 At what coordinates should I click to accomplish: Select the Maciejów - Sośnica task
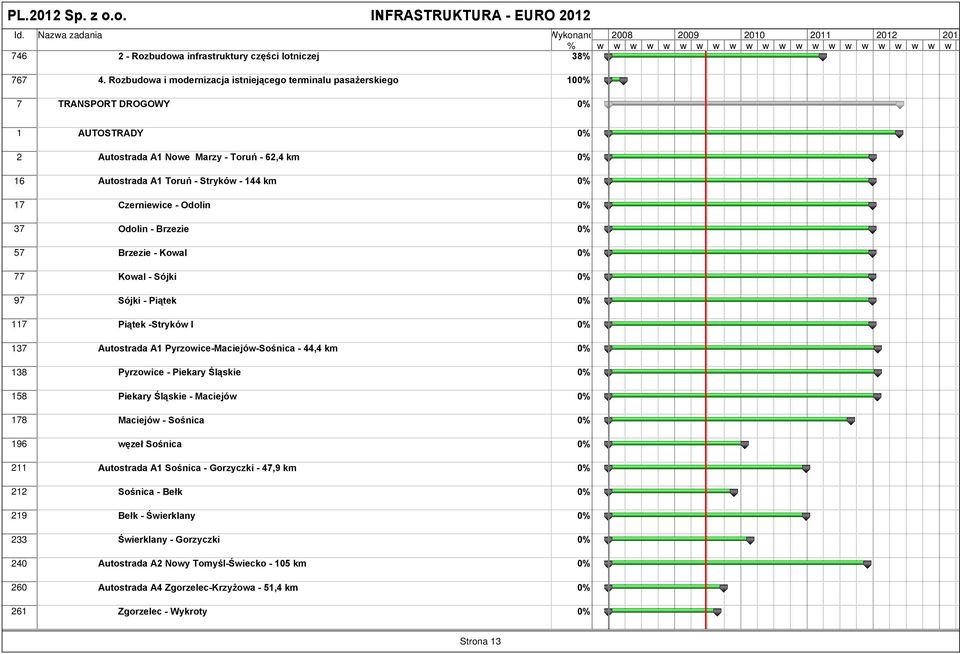point(161,420)
